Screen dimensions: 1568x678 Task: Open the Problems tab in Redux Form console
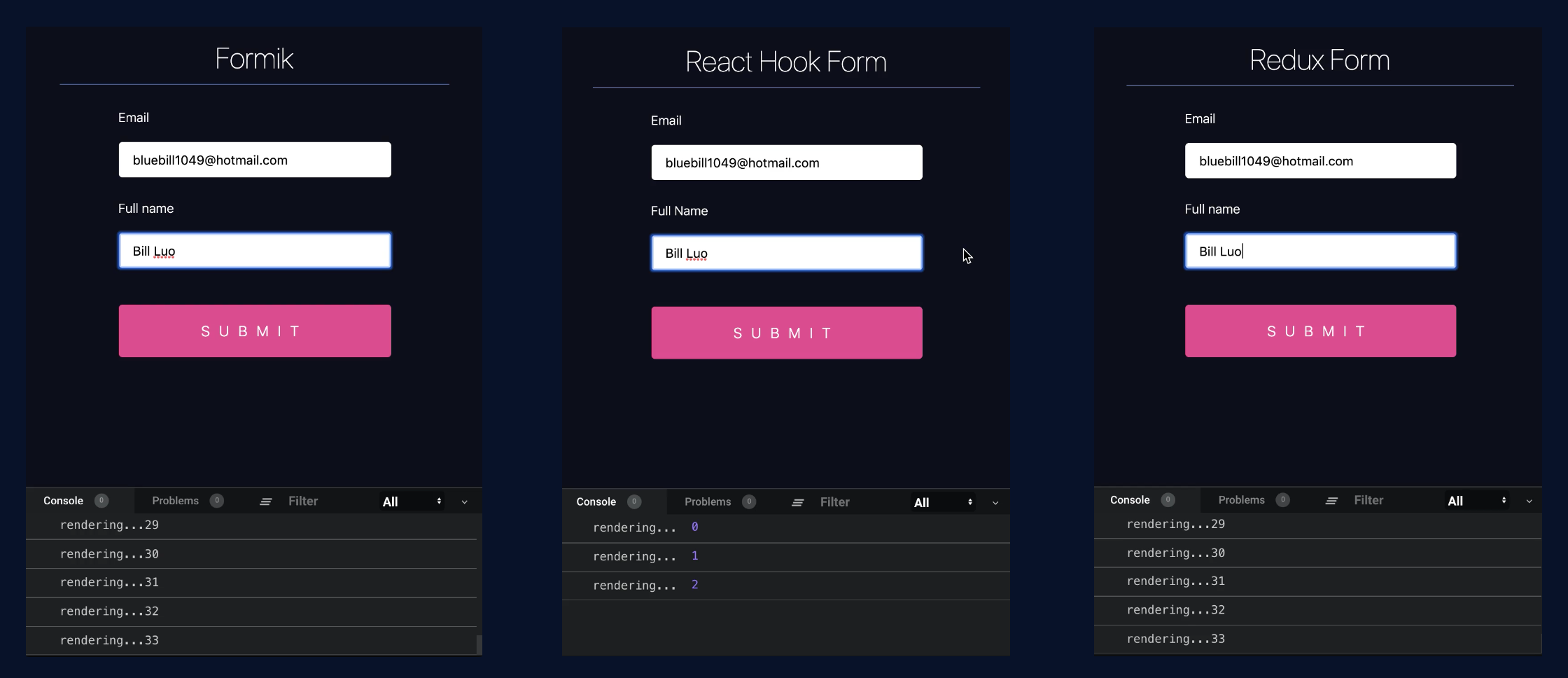click(x=1242, y=499)
